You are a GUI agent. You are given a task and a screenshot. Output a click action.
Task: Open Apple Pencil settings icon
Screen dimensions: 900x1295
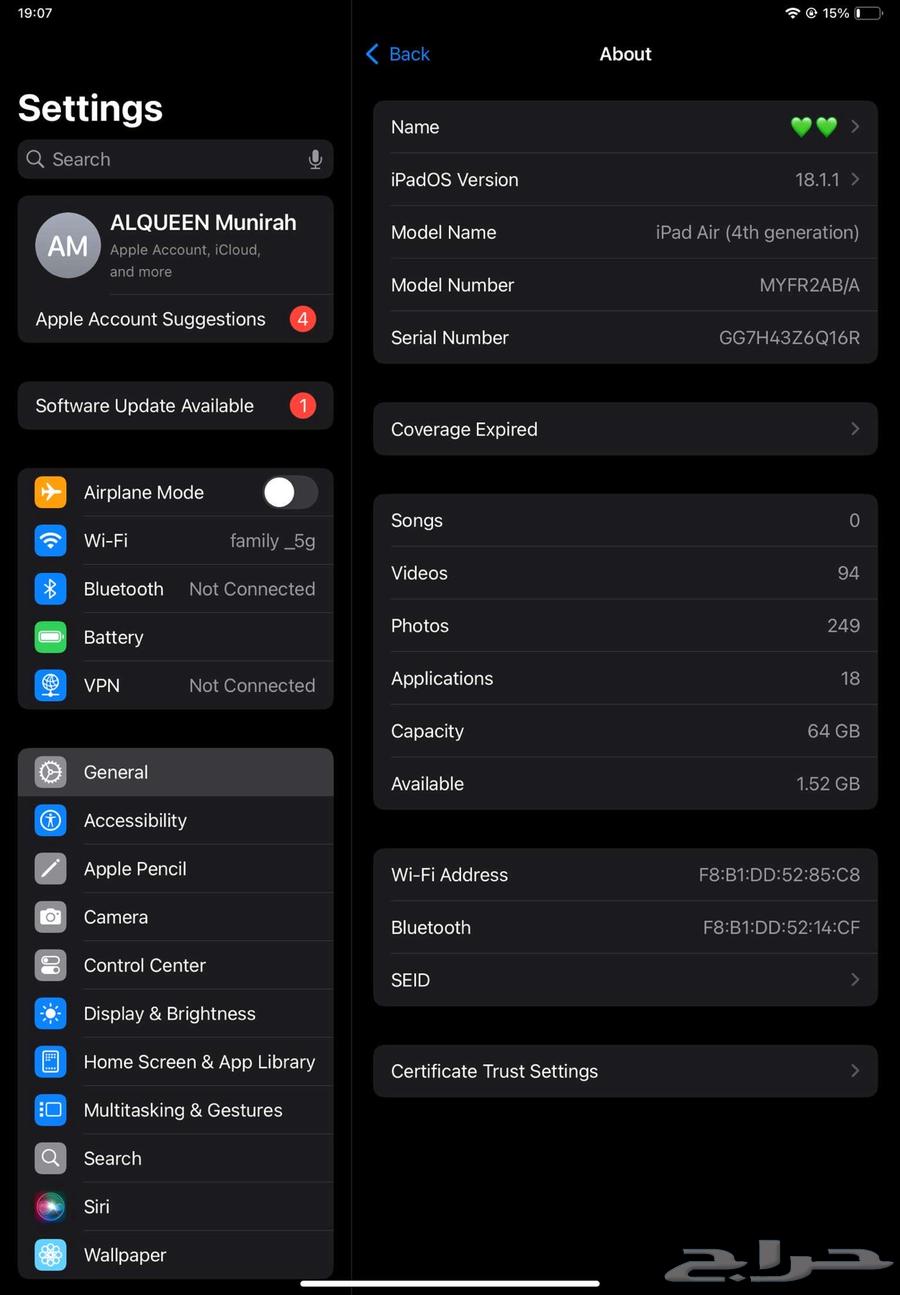click(51, 869)
